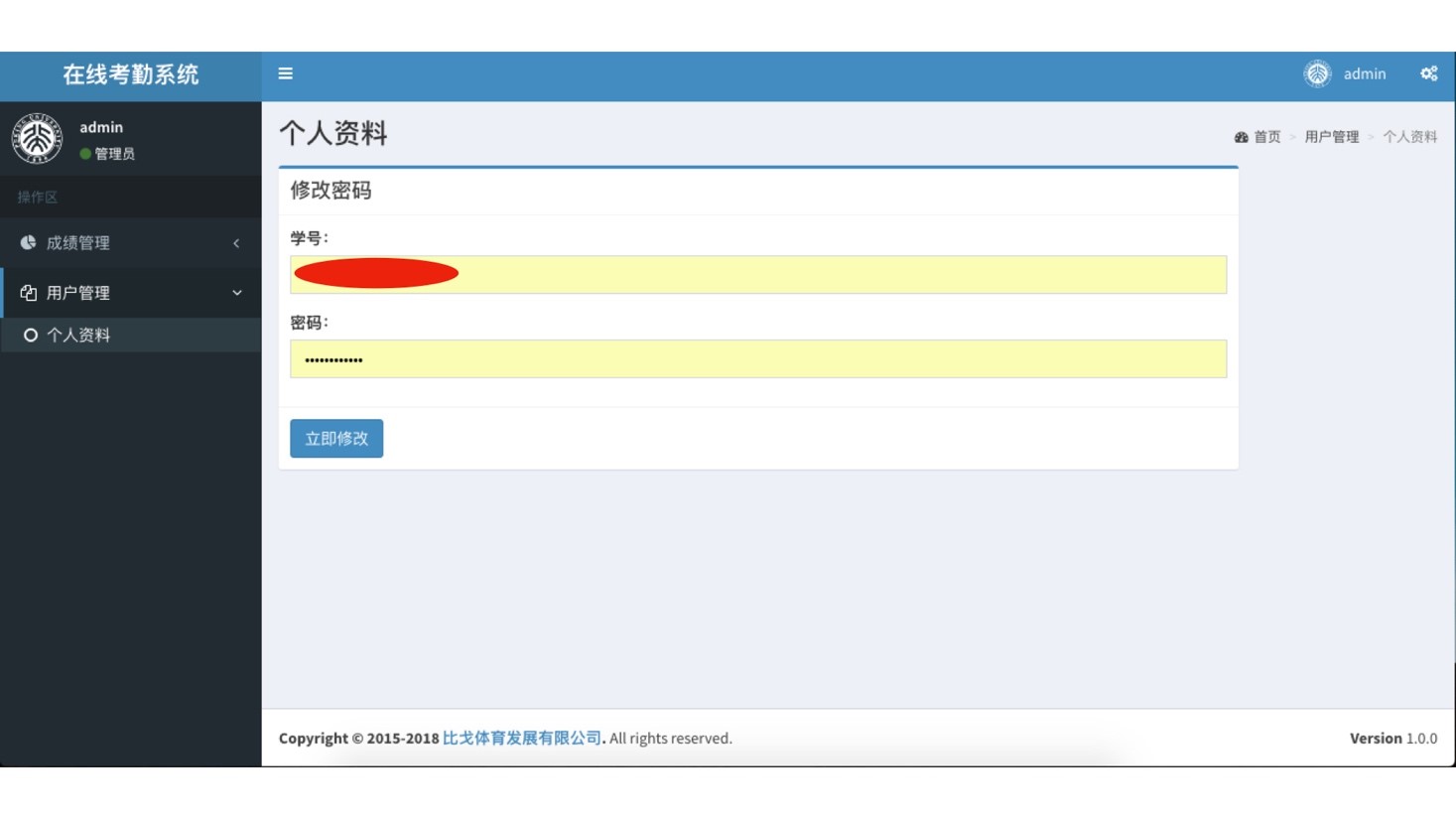Image resolution: width=1456 pixels, height=819 pixels.
Task: Click the admin avatar in top bar
Action: pos(1317,73)
